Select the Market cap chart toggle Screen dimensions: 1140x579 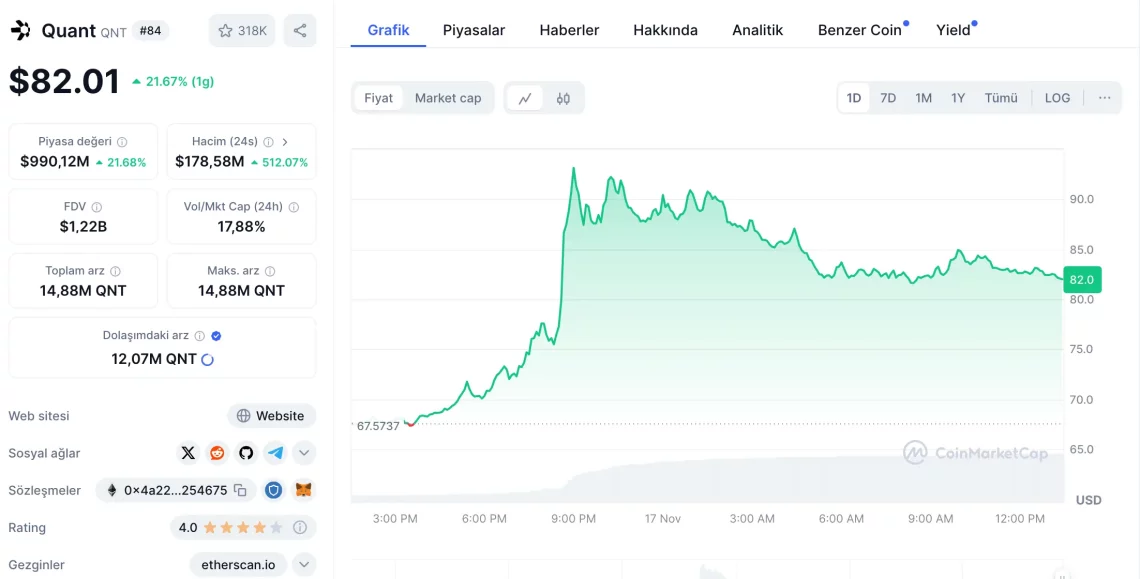(448, 98)
